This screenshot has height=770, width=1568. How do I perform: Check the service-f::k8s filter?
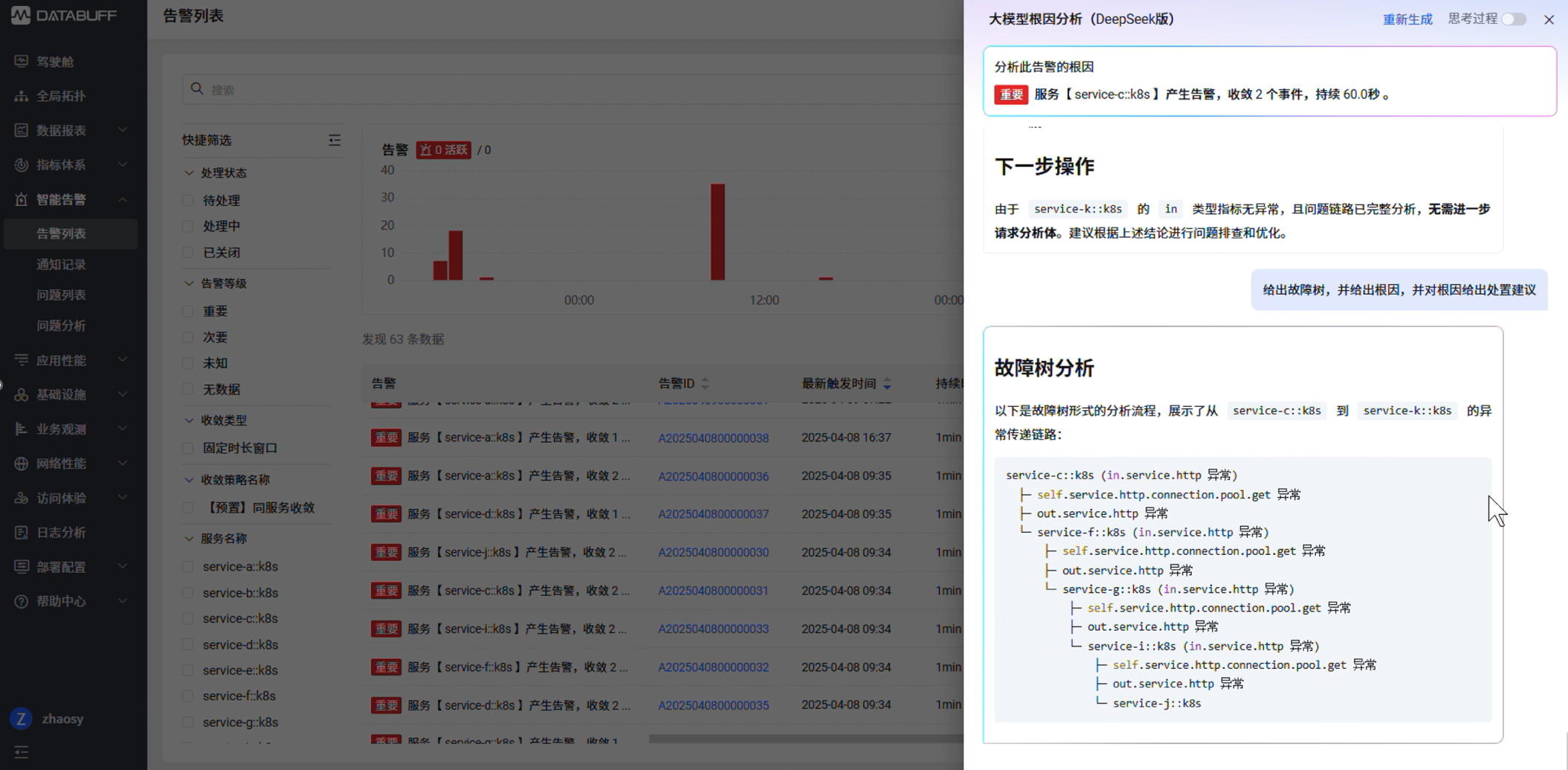tap(188, 696)
